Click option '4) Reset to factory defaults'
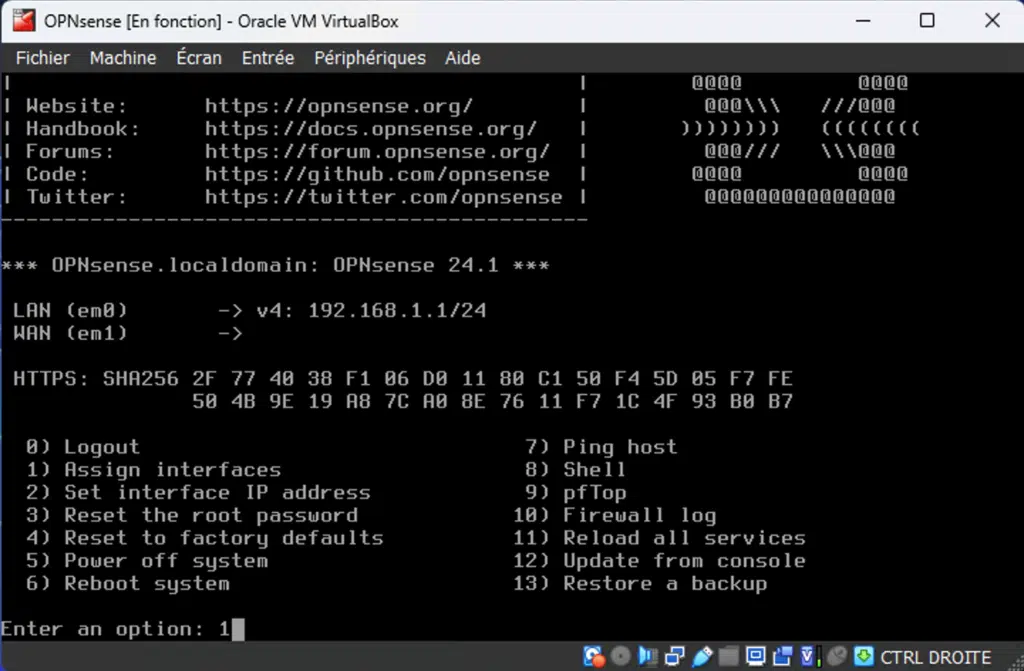 coord(204,538)
